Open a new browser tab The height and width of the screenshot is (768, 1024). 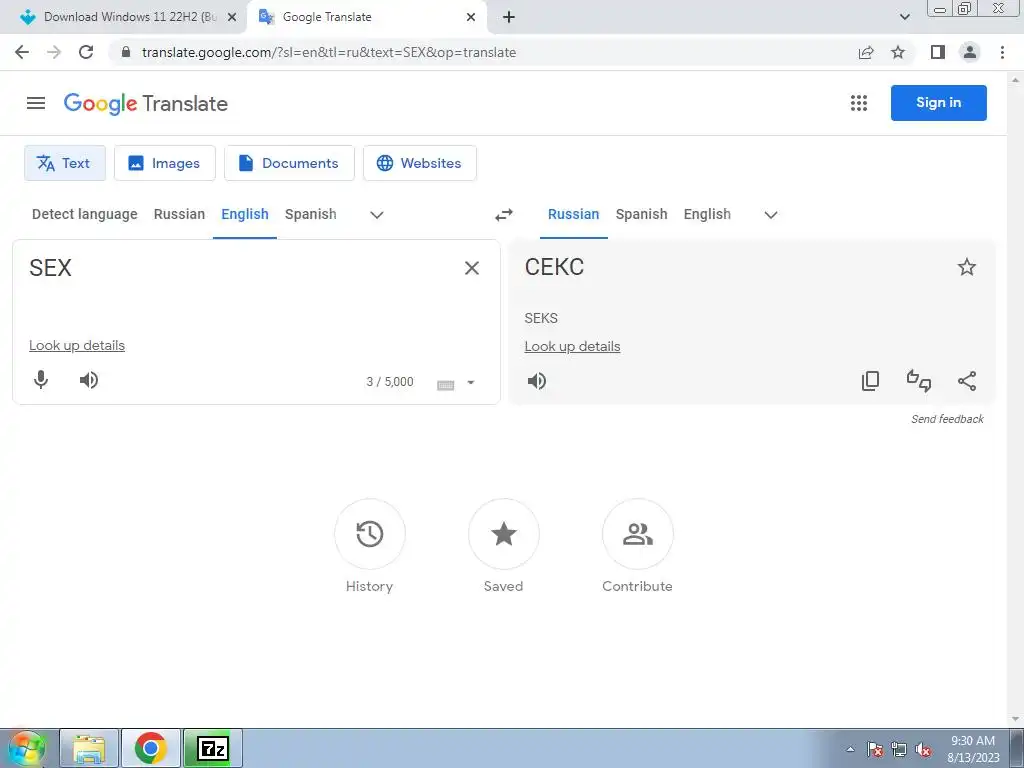(509, 17)
